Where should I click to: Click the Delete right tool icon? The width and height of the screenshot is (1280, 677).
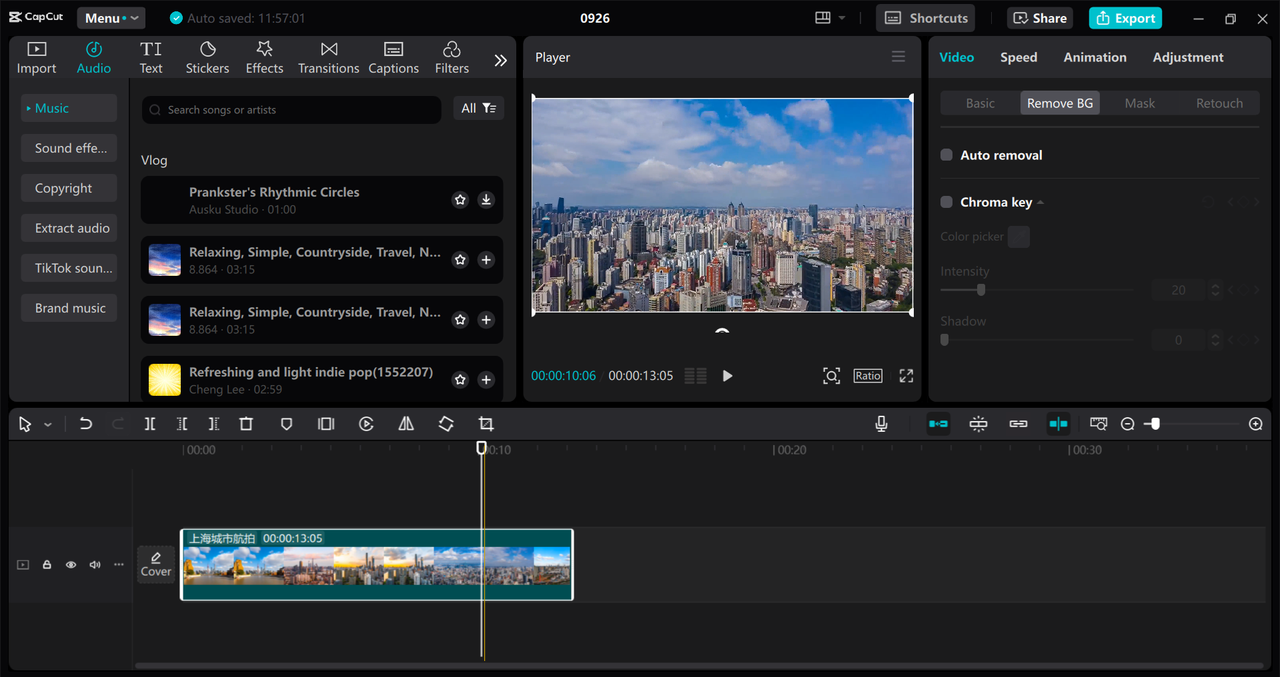click(214, 424)
